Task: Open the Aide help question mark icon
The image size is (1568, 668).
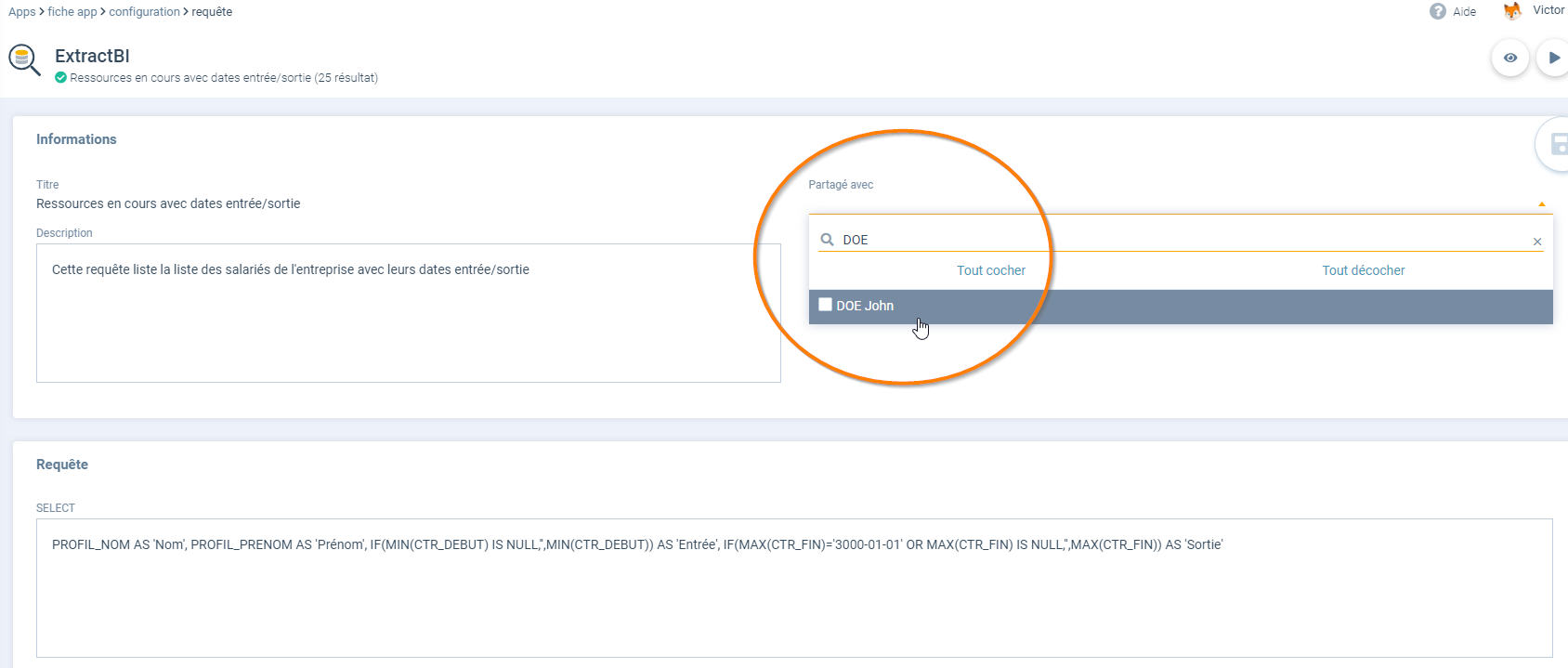Action: tap(1438, 11)
